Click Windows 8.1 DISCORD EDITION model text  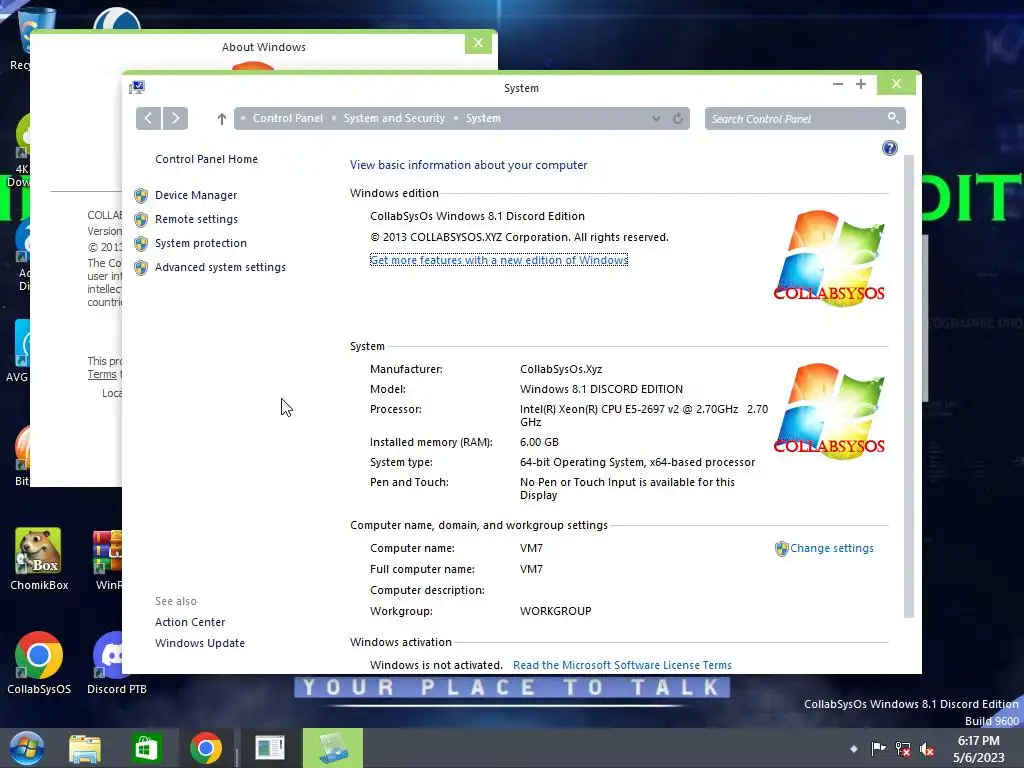(x=601, y=389)
